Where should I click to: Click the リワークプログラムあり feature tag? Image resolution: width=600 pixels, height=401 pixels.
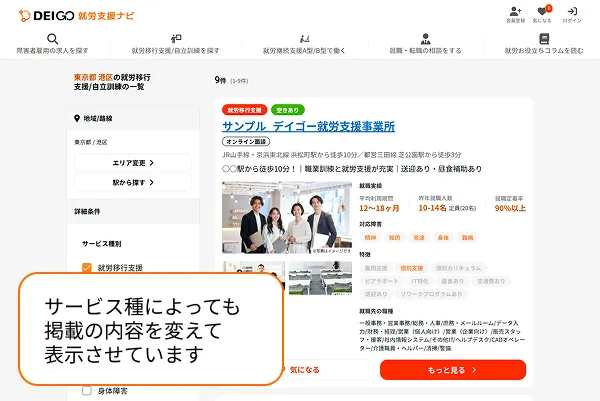431,294
